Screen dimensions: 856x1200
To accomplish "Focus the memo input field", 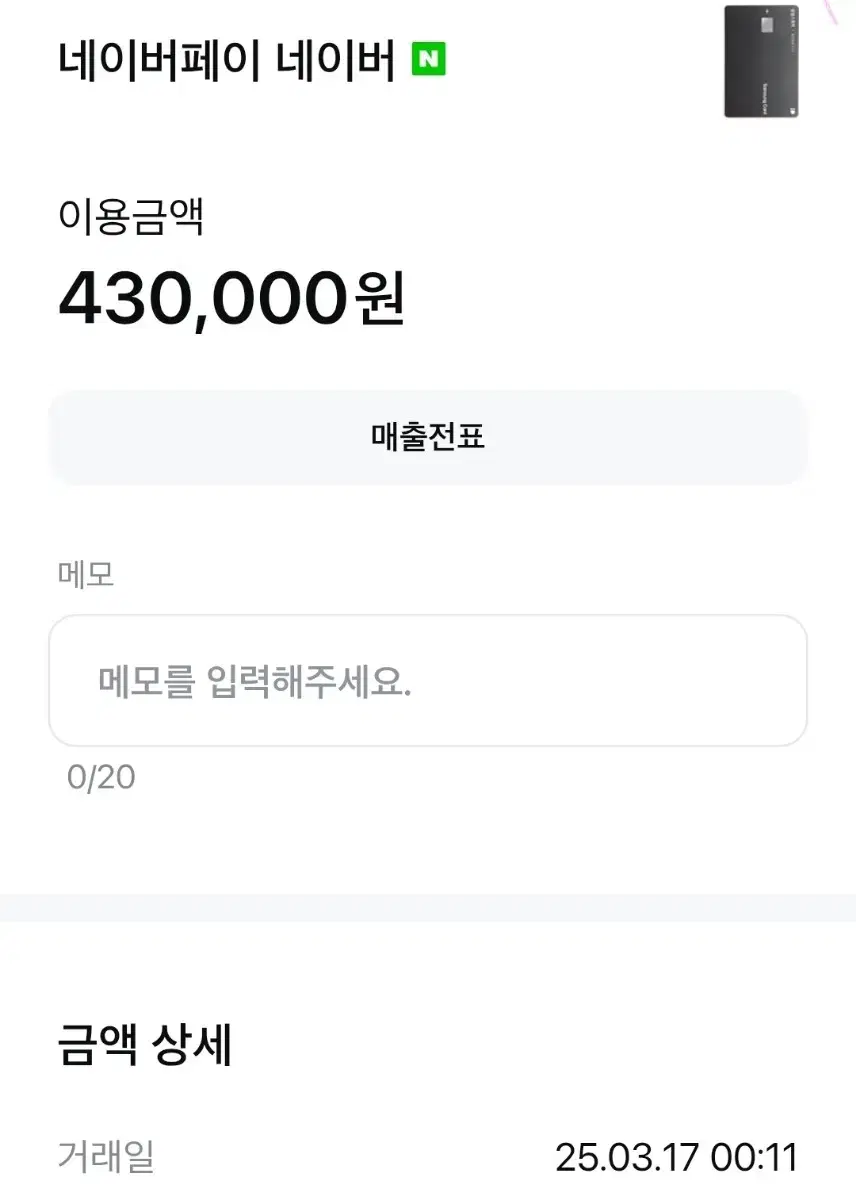I will tap(428, 680).
